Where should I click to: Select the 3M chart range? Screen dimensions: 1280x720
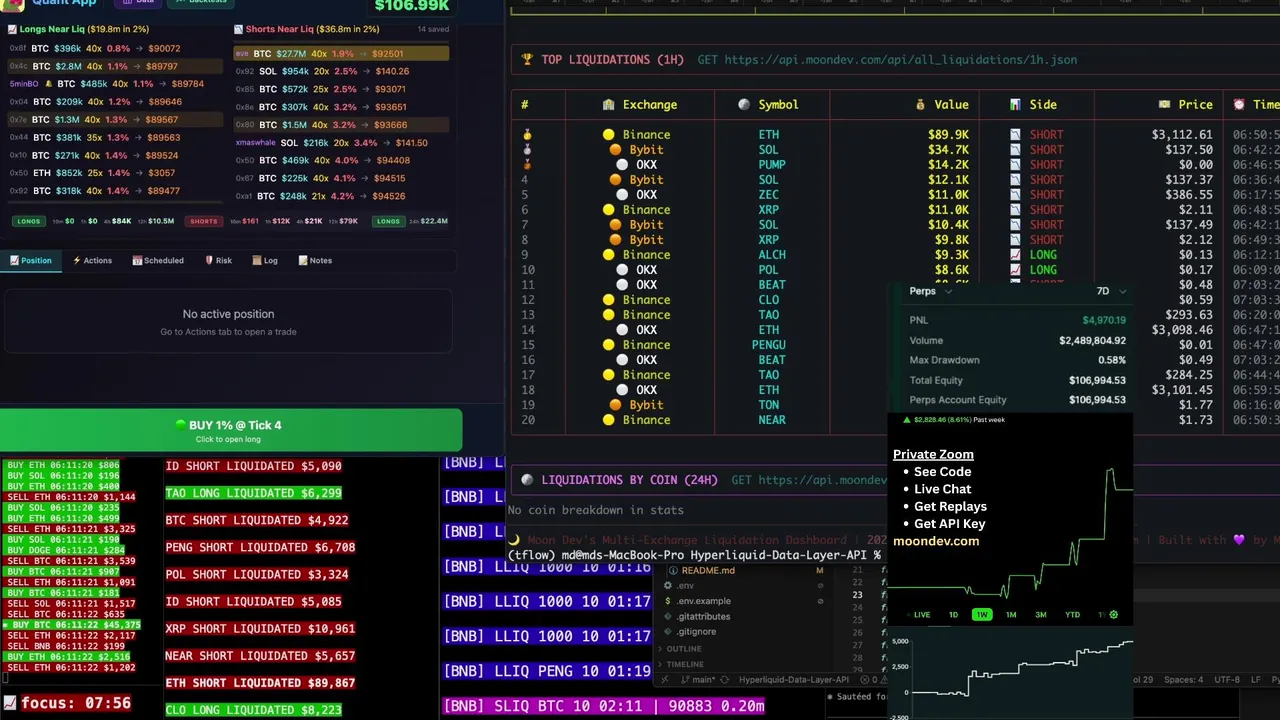[x=1041, y=615]
